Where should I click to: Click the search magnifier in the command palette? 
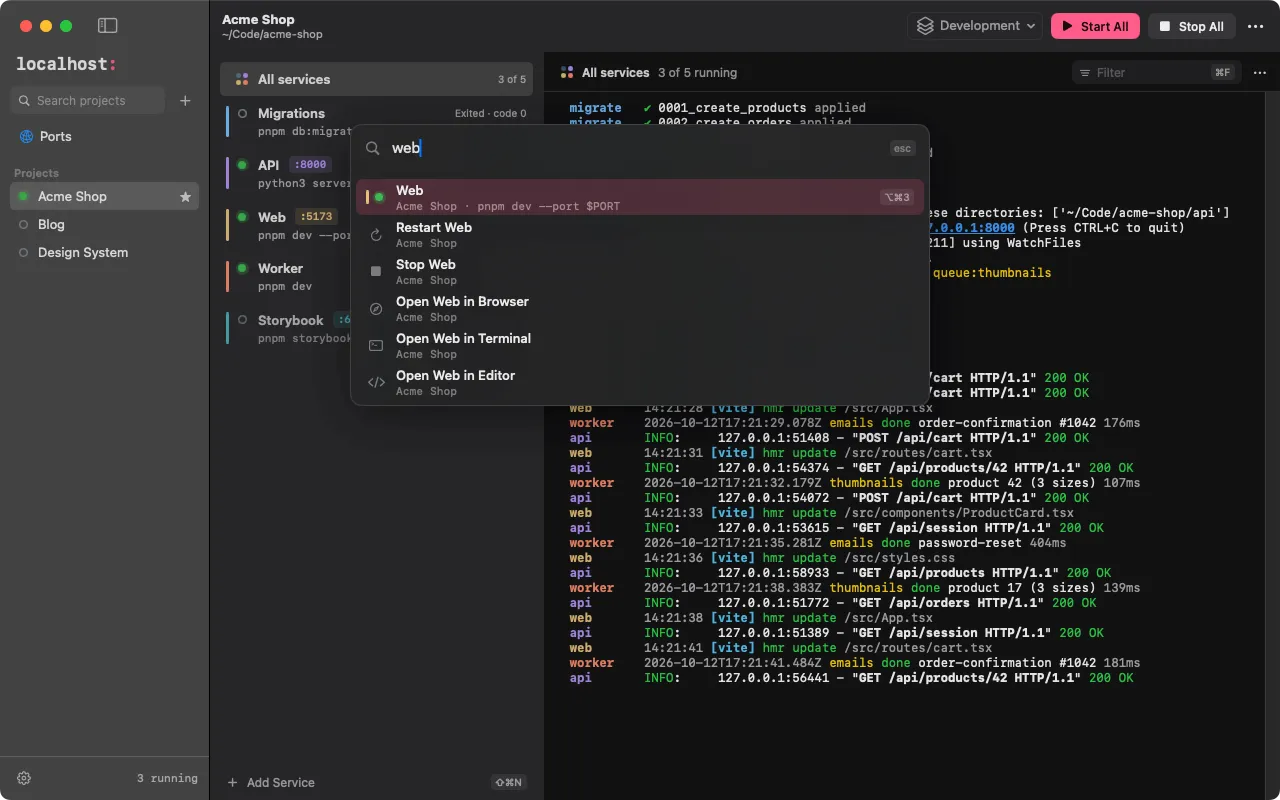[372, 148]
